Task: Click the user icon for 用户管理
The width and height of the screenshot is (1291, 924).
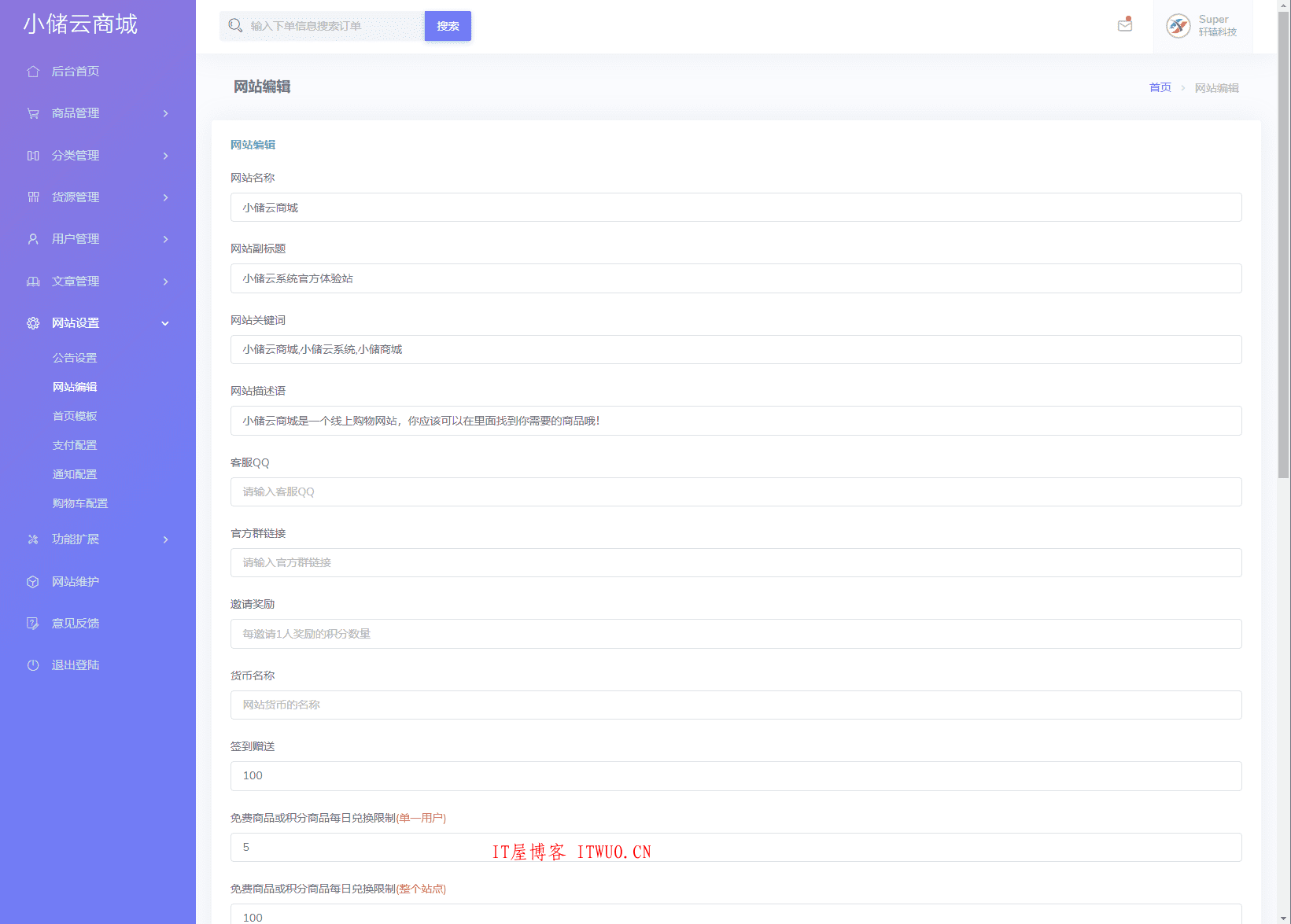Action: (x=33, y=239)
